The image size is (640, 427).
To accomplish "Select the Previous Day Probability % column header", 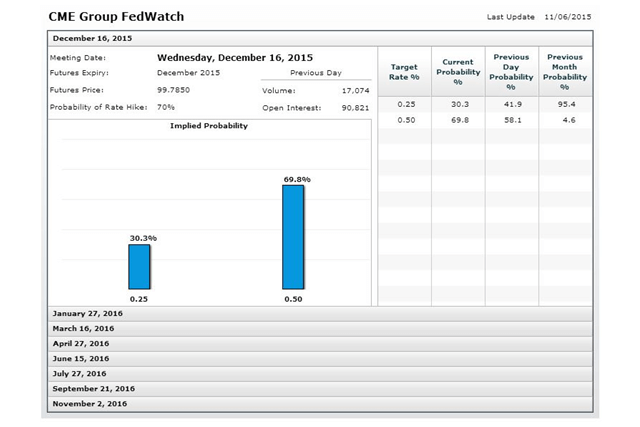I will 511,72.
